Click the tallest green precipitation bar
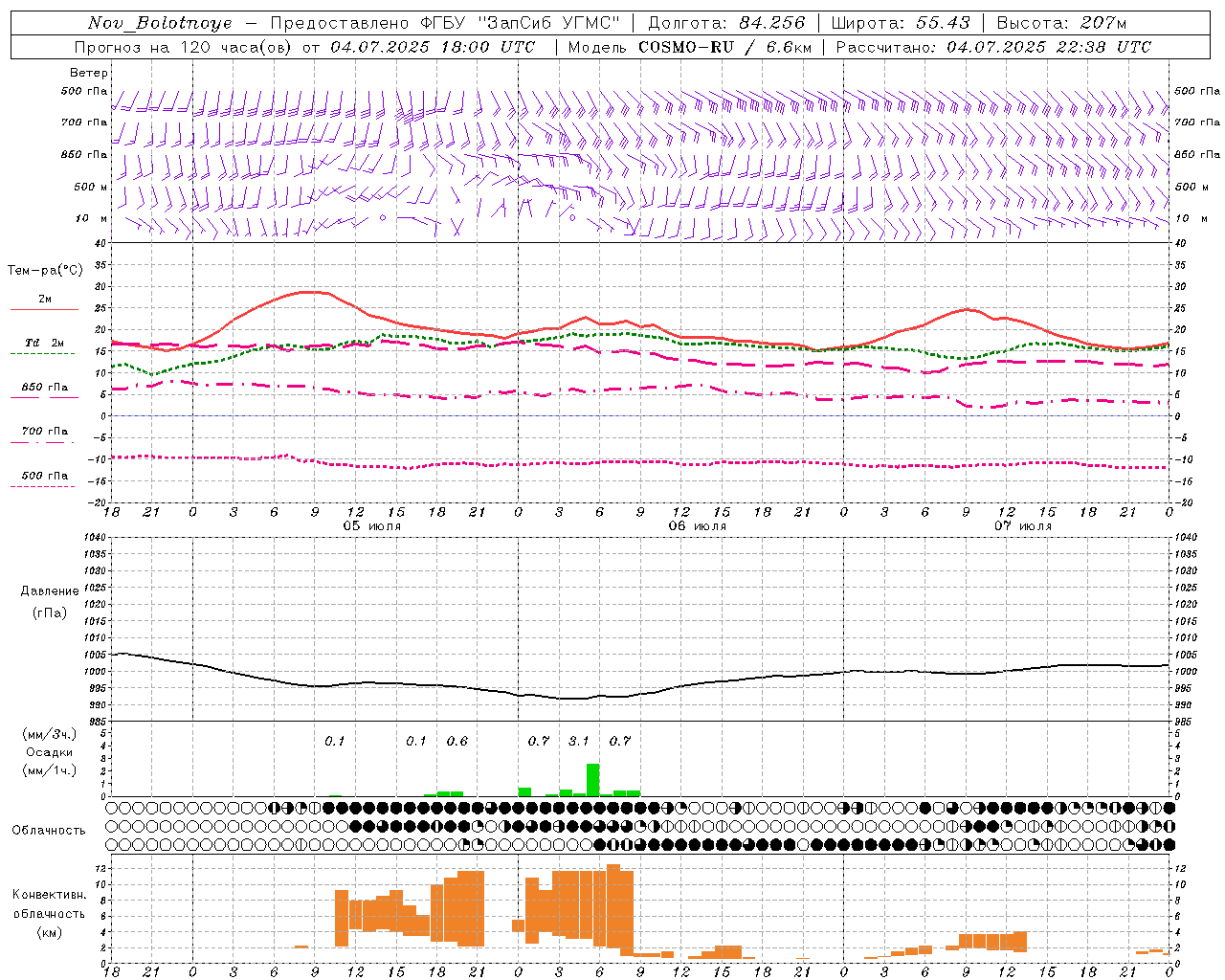 pos(592,780)
